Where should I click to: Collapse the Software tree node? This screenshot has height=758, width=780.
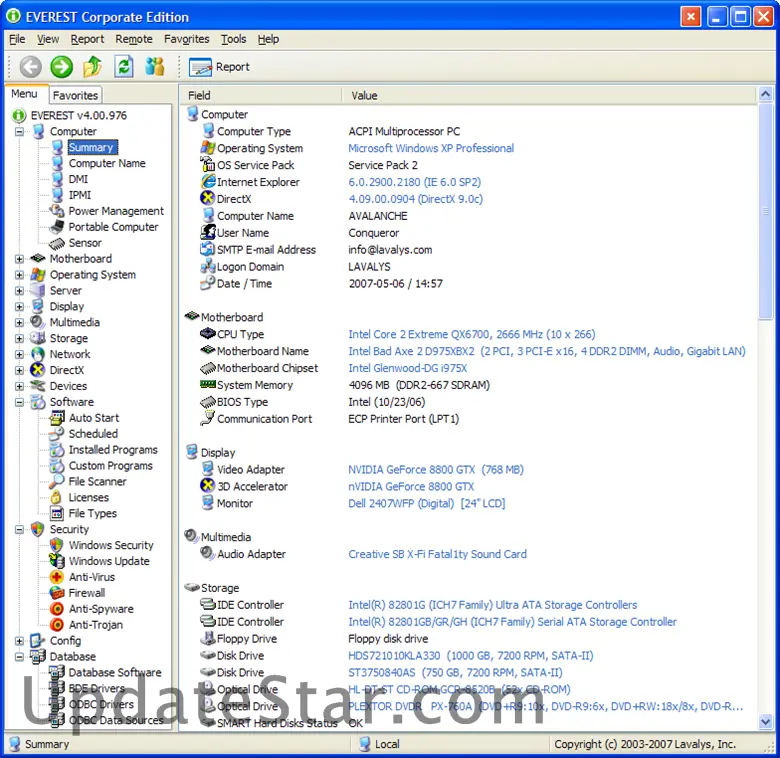[x=19, y=402]
